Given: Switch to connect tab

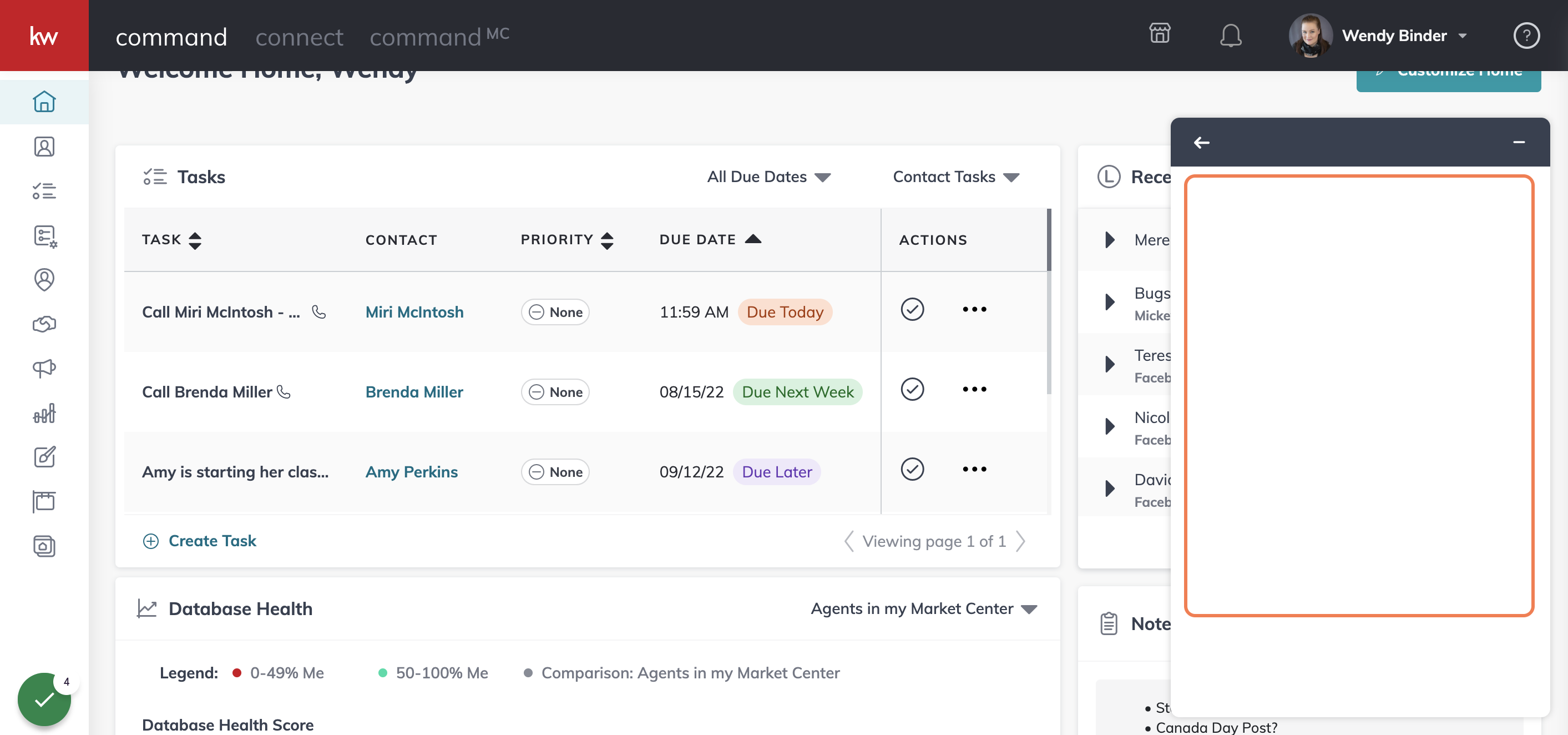Looking at the screenshot, I should (x=299, y=37).
